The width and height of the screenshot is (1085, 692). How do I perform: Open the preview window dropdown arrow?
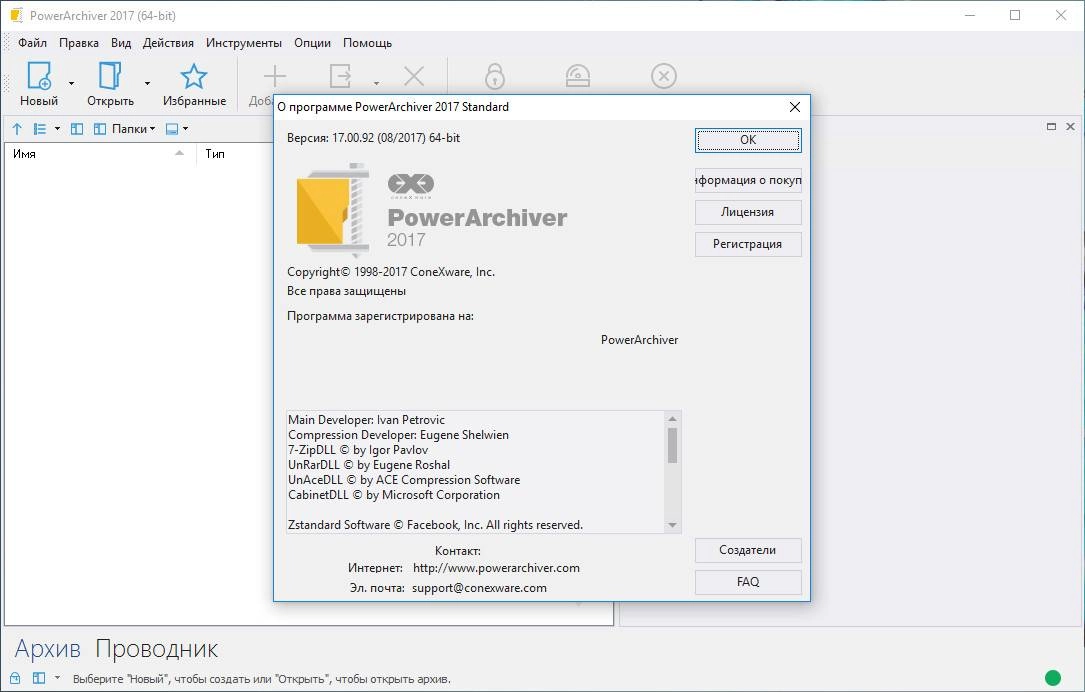tap(185, 129)
